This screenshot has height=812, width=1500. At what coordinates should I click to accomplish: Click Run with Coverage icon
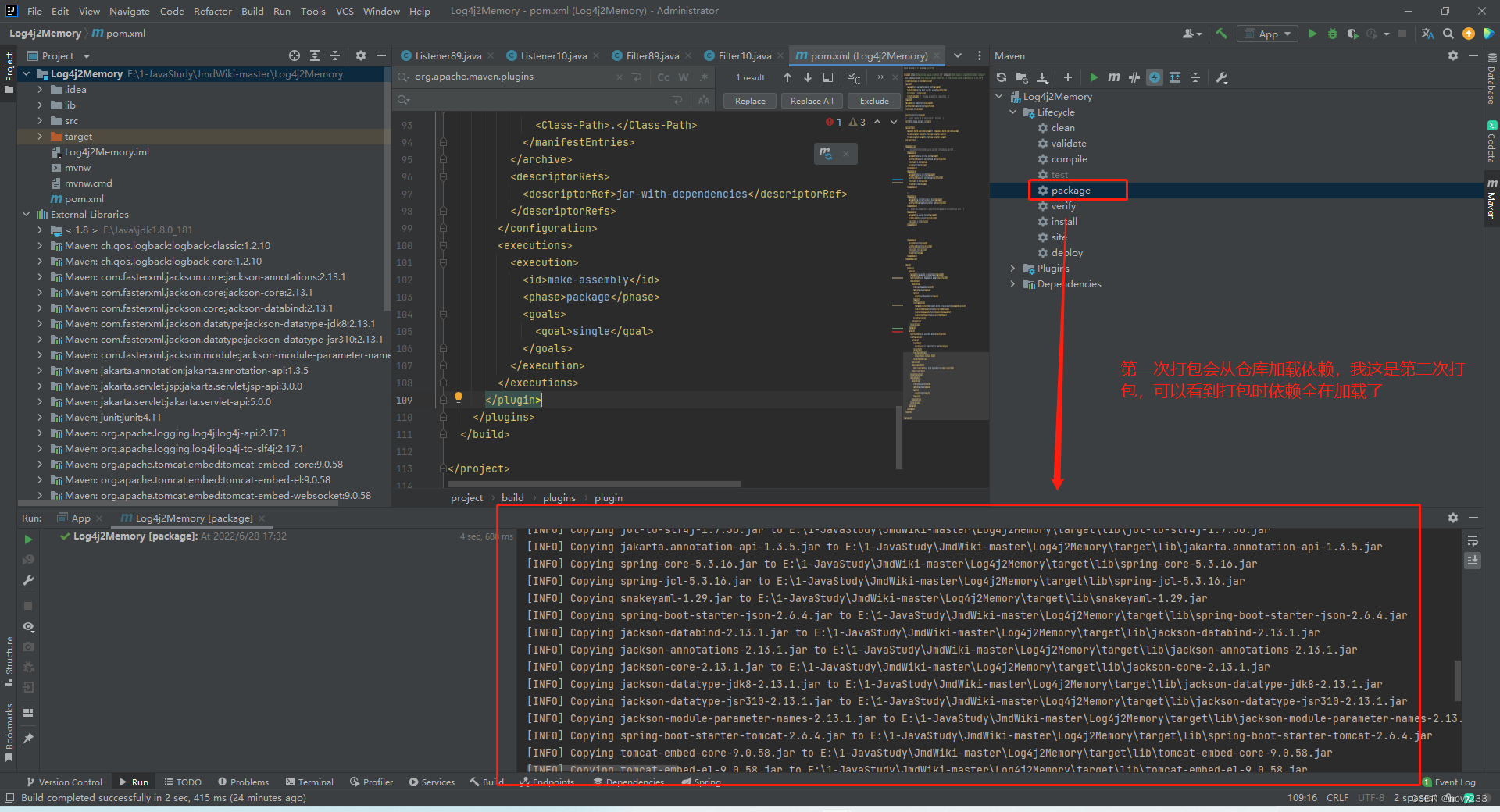point(1353,34)
